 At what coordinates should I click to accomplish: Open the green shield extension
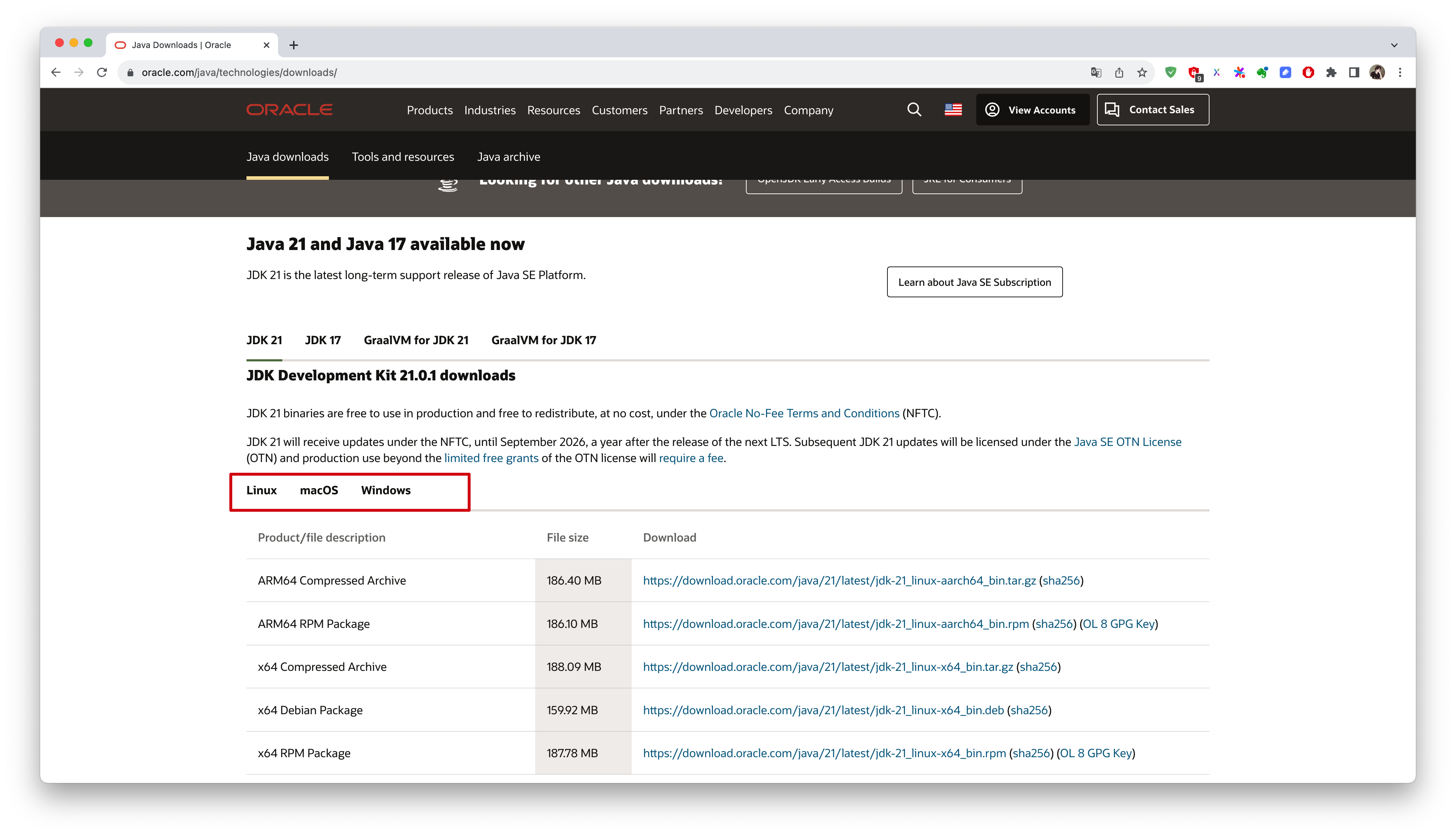click(x=1171, y=72)
